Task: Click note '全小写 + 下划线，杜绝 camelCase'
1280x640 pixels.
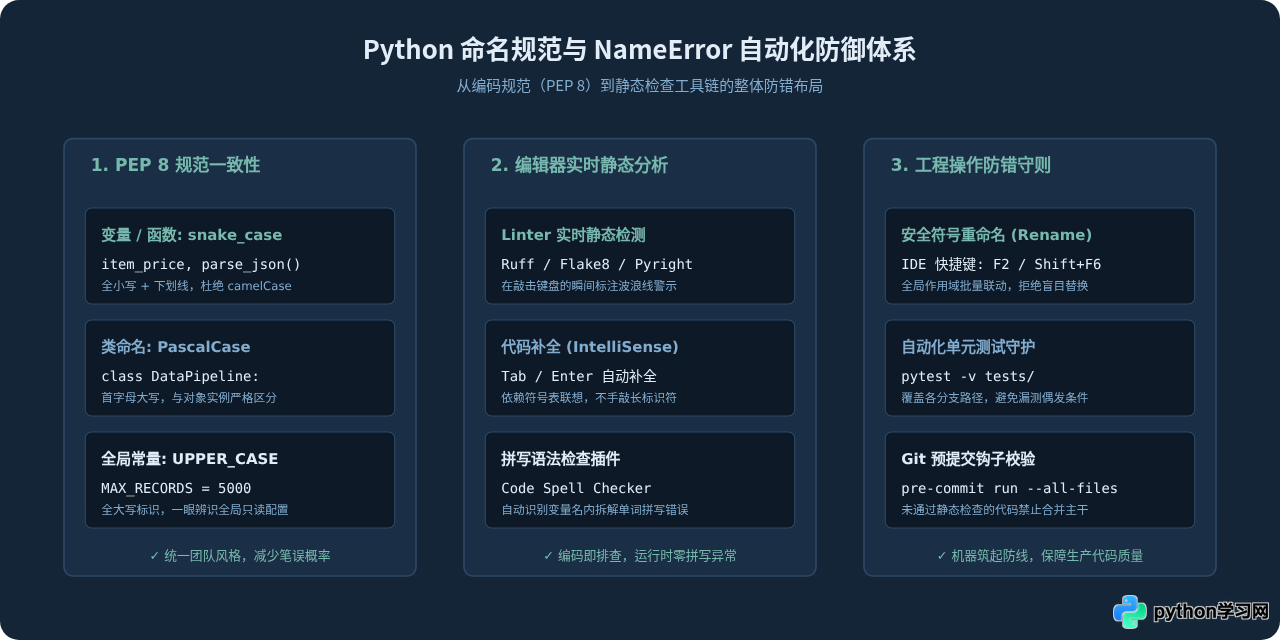Action: pos(196,286)
